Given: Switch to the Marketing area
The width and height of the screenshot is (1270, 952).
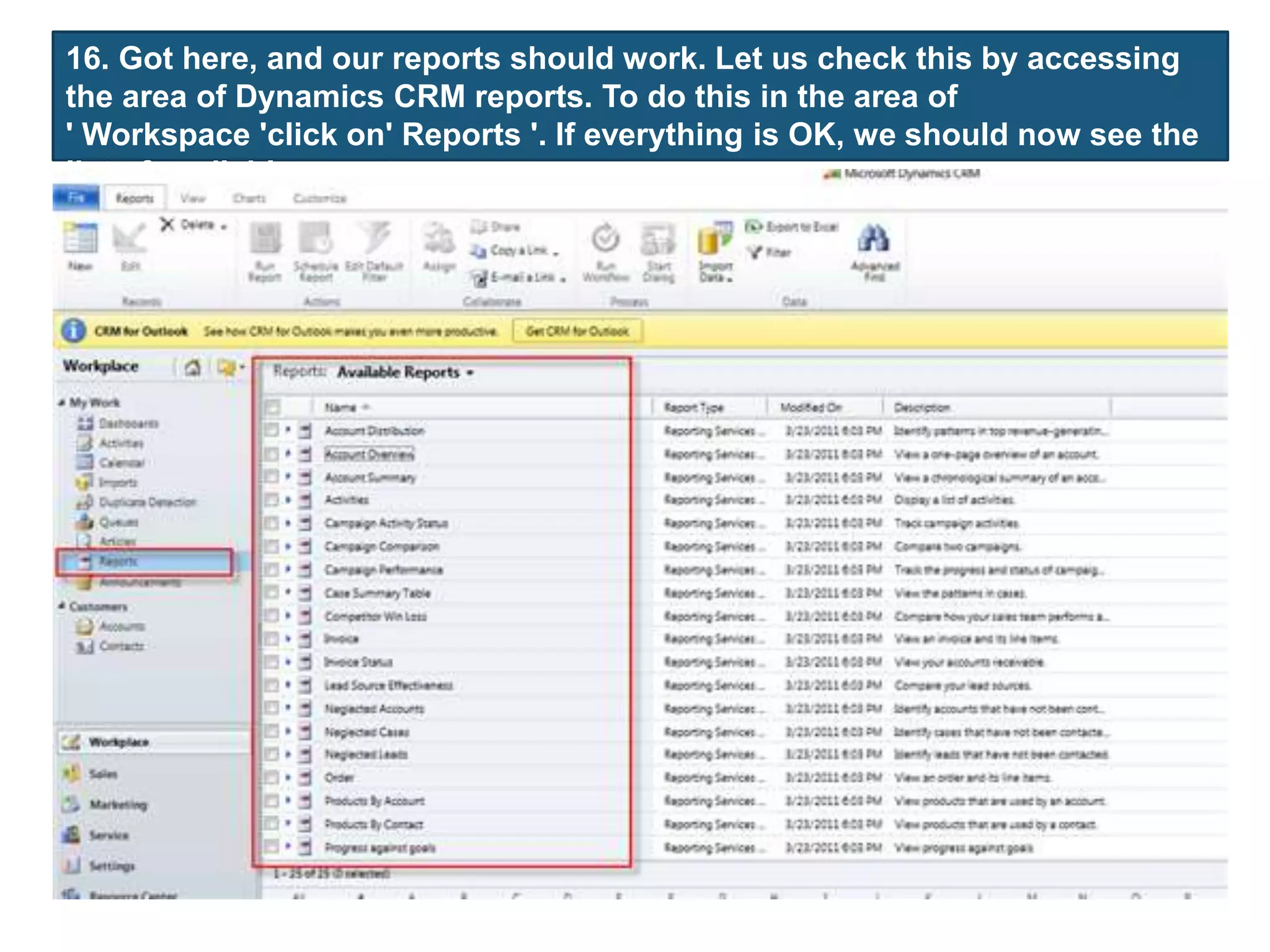Looking at the screenshot, I should coord(118,804).
